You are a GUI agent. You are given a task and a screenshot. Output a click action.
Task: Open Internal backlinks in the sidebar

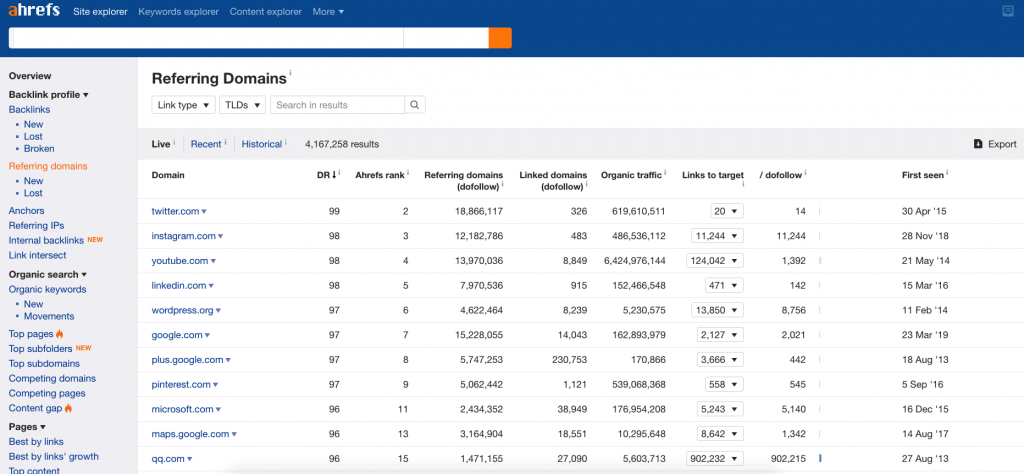point(46,241)
